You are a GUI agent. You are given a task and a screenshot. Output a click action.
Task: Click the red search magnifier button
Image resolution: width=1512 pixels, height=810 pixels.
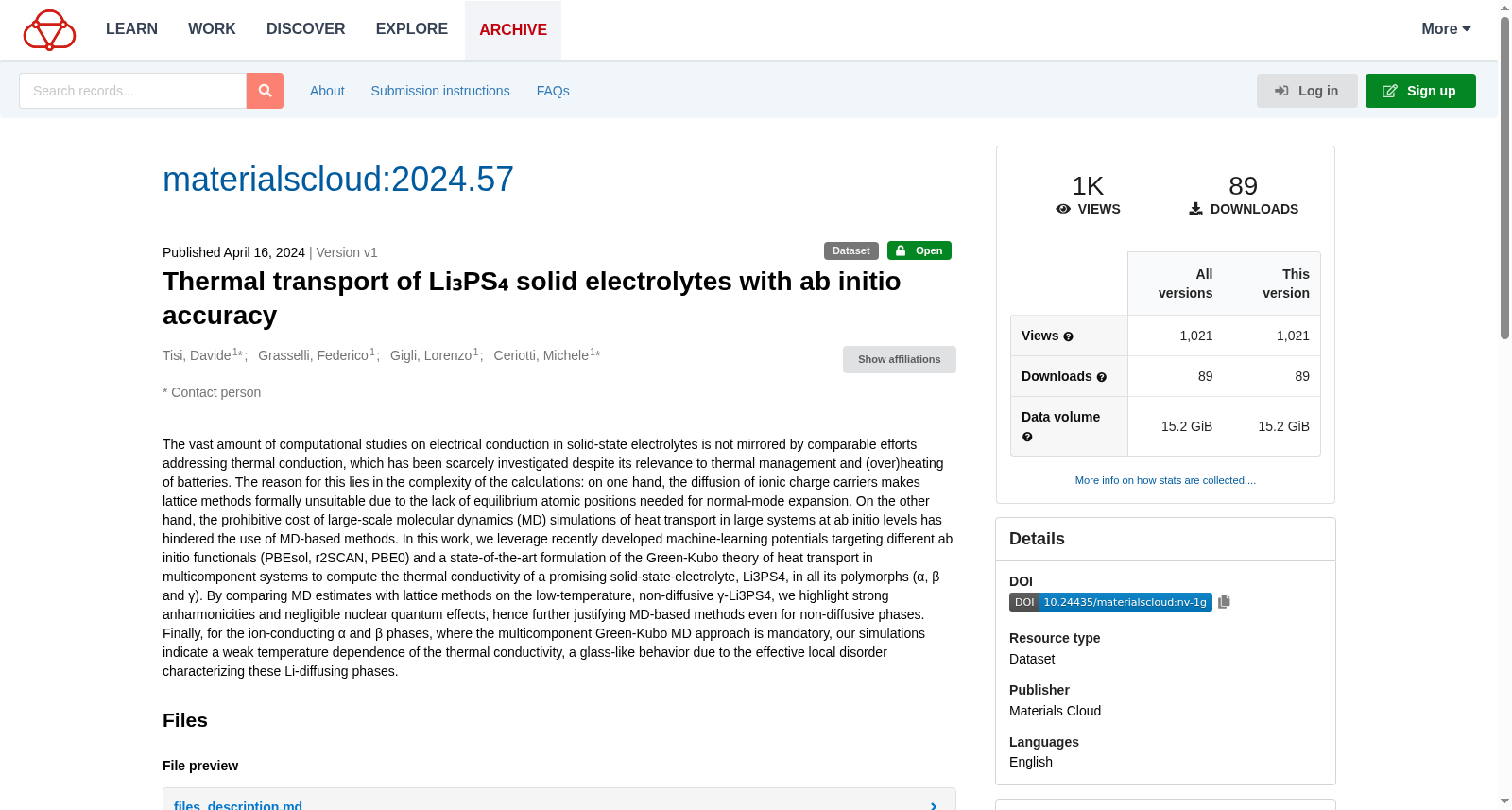(x=265, y=91)
